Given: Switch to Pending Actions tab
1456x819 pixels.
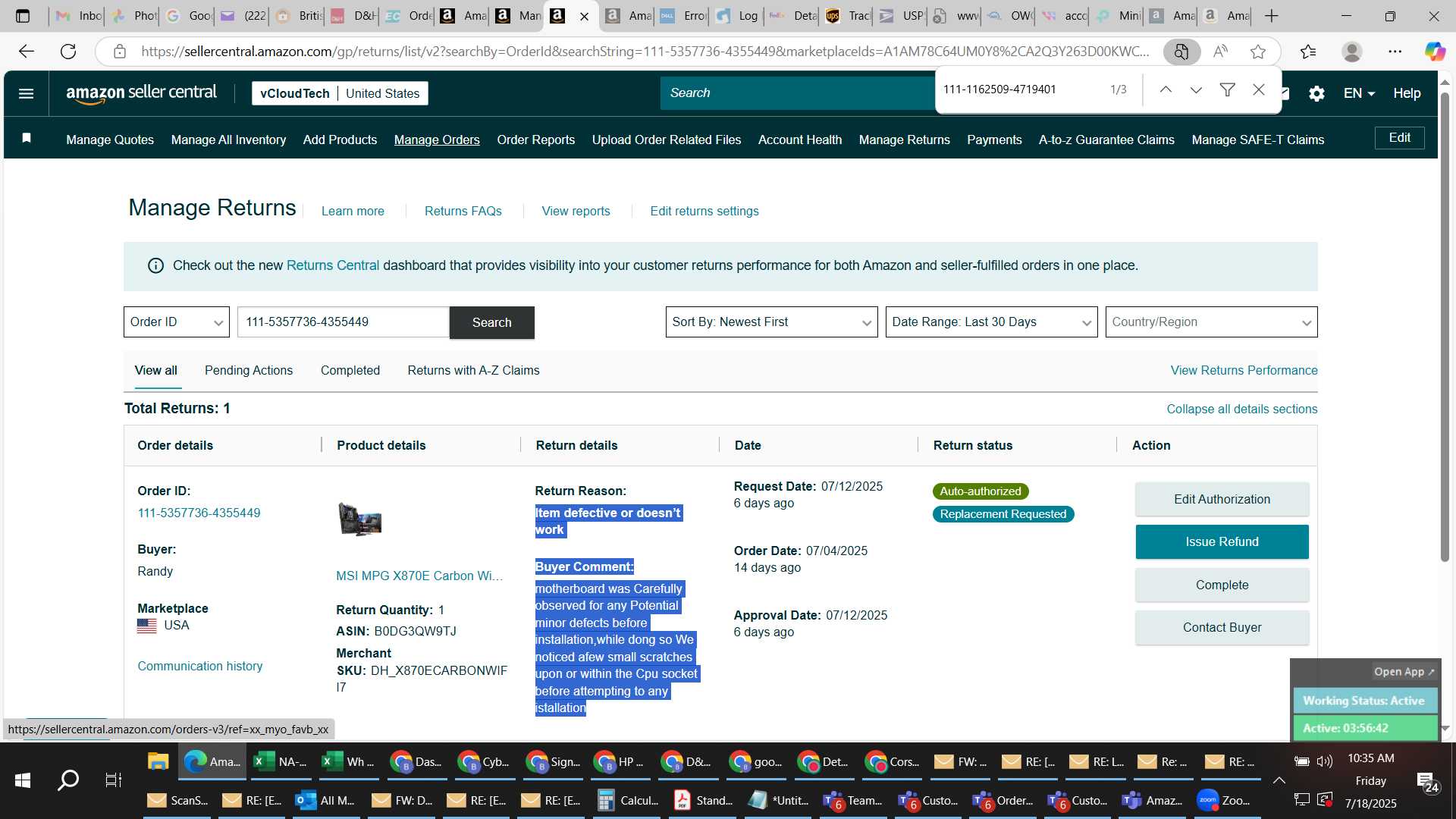Looking at the screenshot, I should (248, 370).
